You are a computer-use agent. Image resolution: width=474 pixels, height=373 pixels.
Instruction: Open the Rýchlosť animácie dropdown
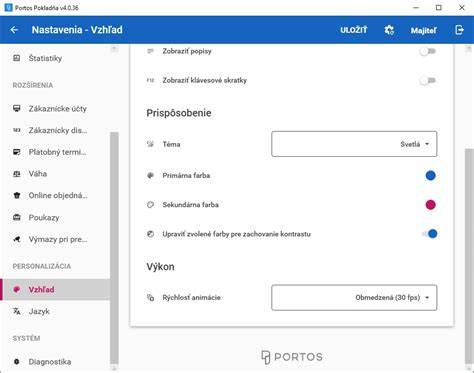354,298
